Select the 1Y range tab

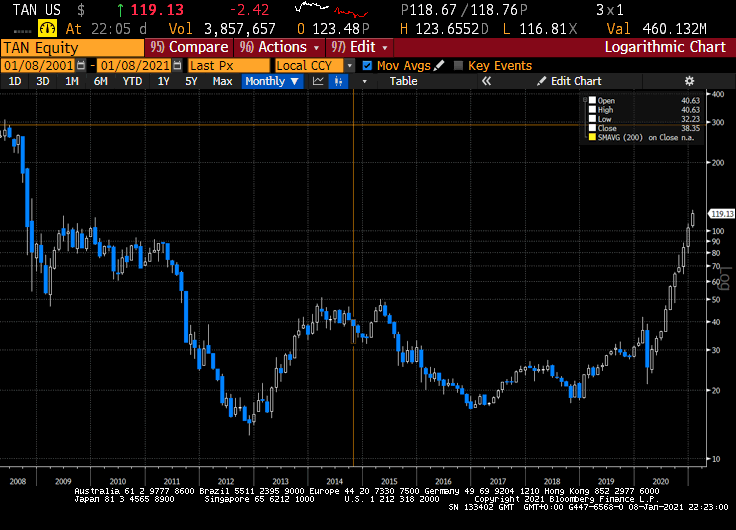[x=163, y=81]
